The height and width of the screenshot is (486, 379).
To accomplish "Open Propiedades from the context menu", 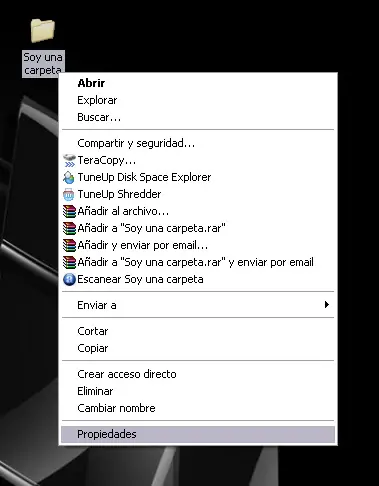I will point(198,434).
